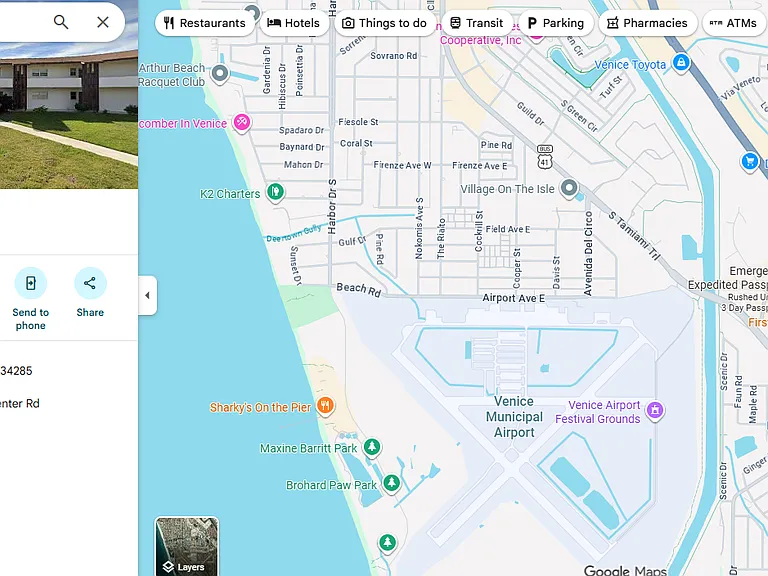
Task: Select Sharky's On the Pier restaurant pin
Action: [325, 406]
